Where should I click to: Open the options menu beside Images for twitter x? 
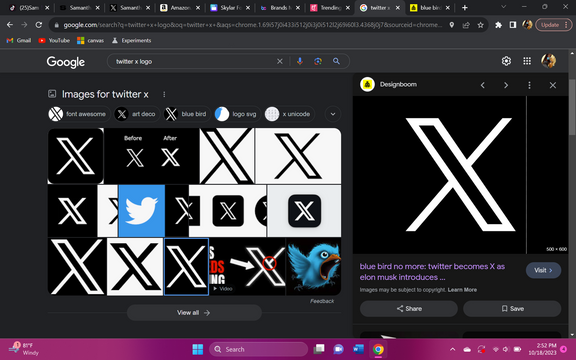[x=164, y=94]
